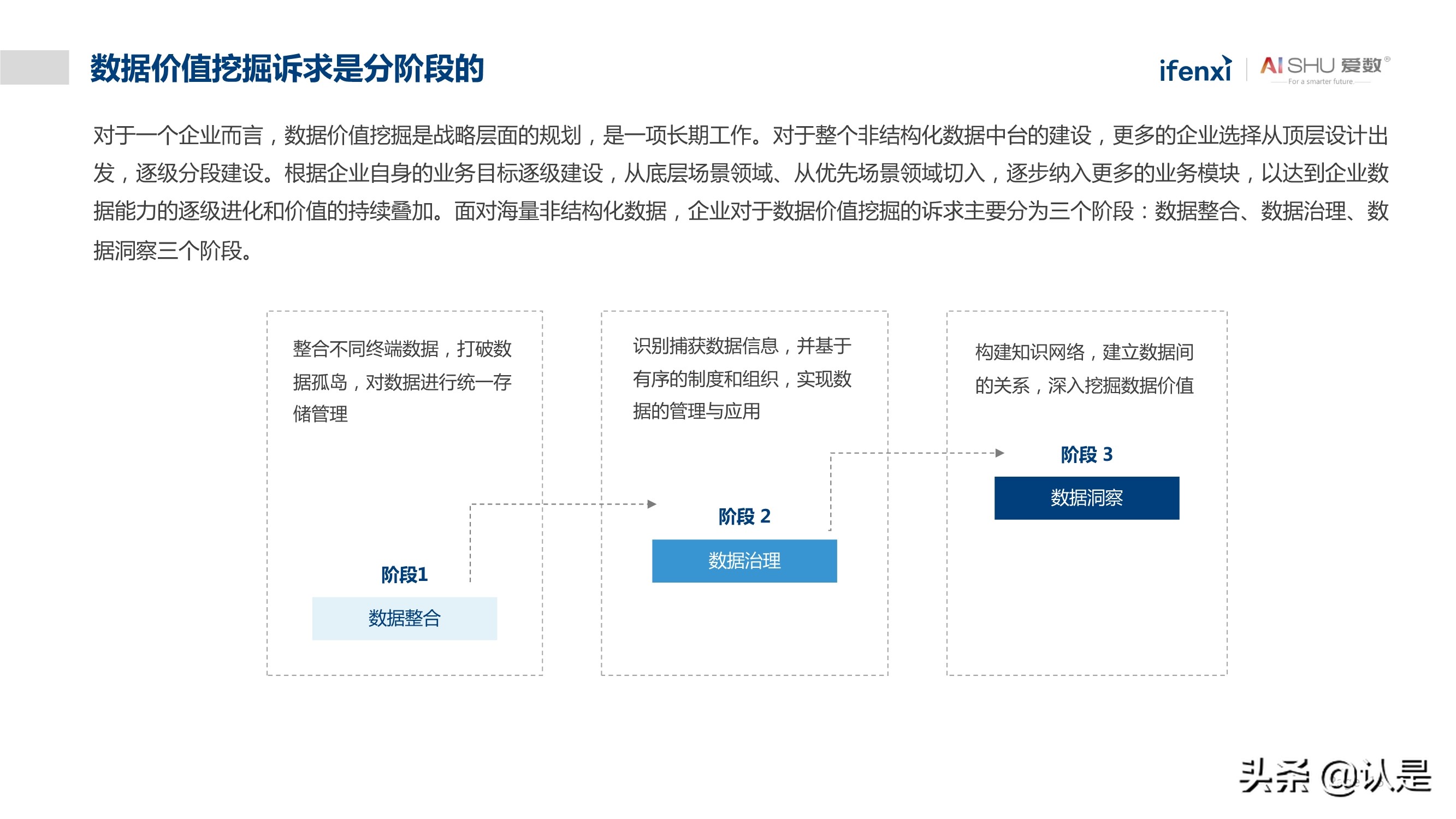Click the paragraph line starting 发，逐级分段建设
Viewport: 1456px width, 819px height.
pyautogui.click(x=741, y=173)
